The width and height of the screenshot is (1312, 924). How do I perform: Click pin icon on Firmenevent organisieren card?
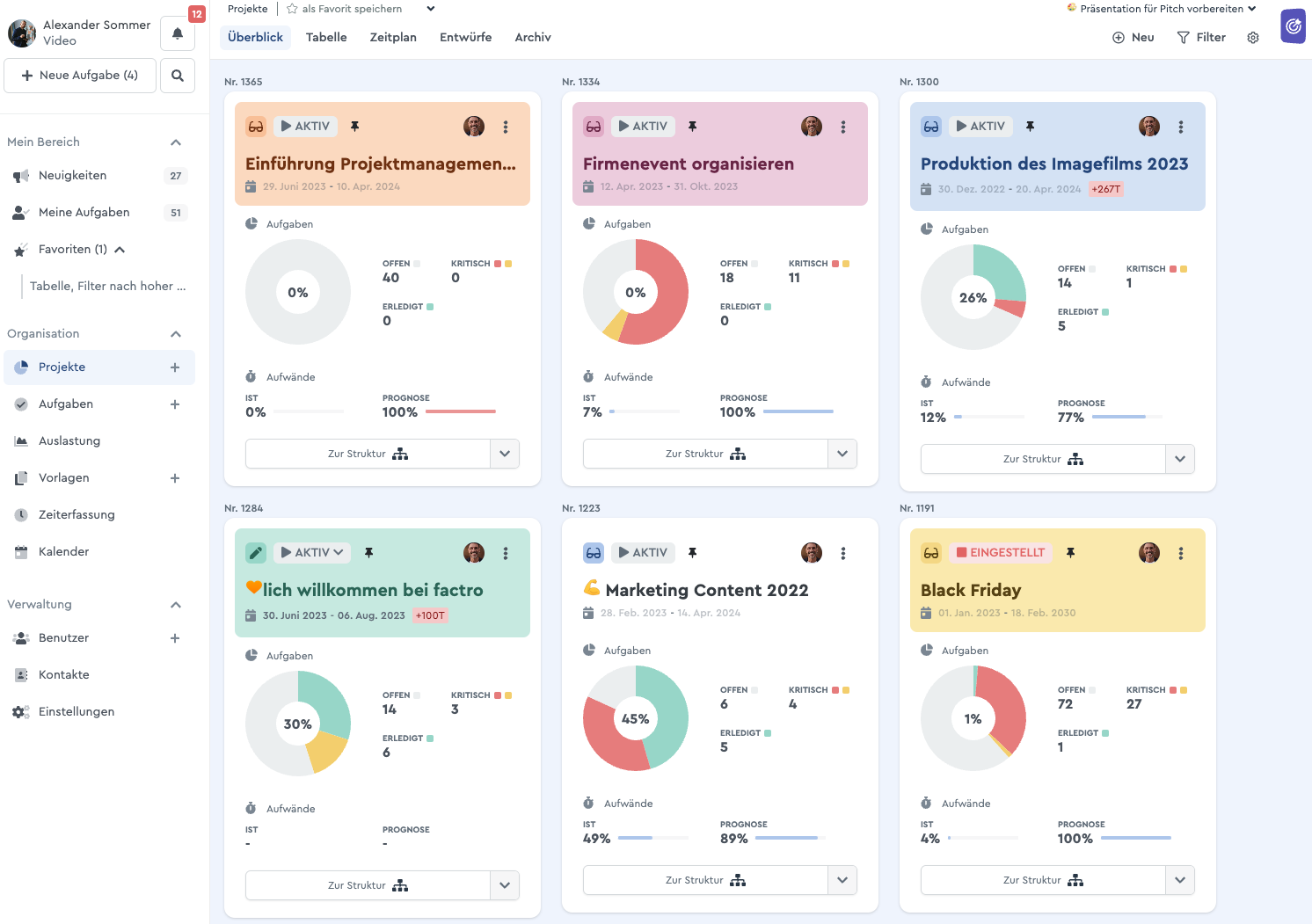pyautogui.click(x=692, y=127)
